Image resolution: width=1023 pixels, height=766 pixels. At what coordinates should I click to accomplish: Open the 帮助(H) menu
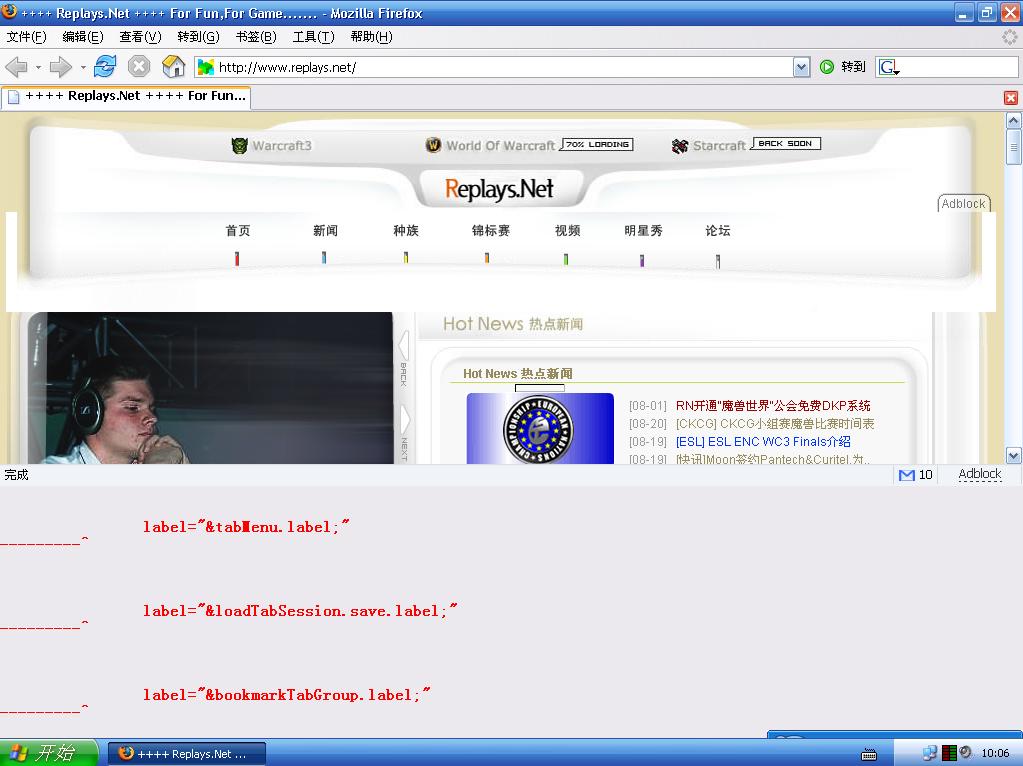[371, 37]
